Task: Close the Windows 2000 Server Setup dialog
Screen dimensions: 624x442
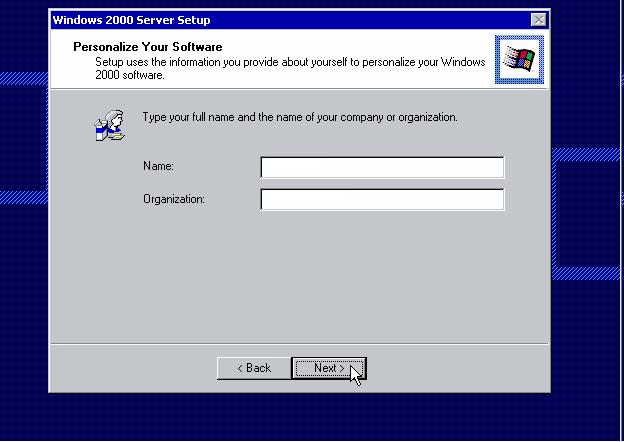Action: (538, 19)
